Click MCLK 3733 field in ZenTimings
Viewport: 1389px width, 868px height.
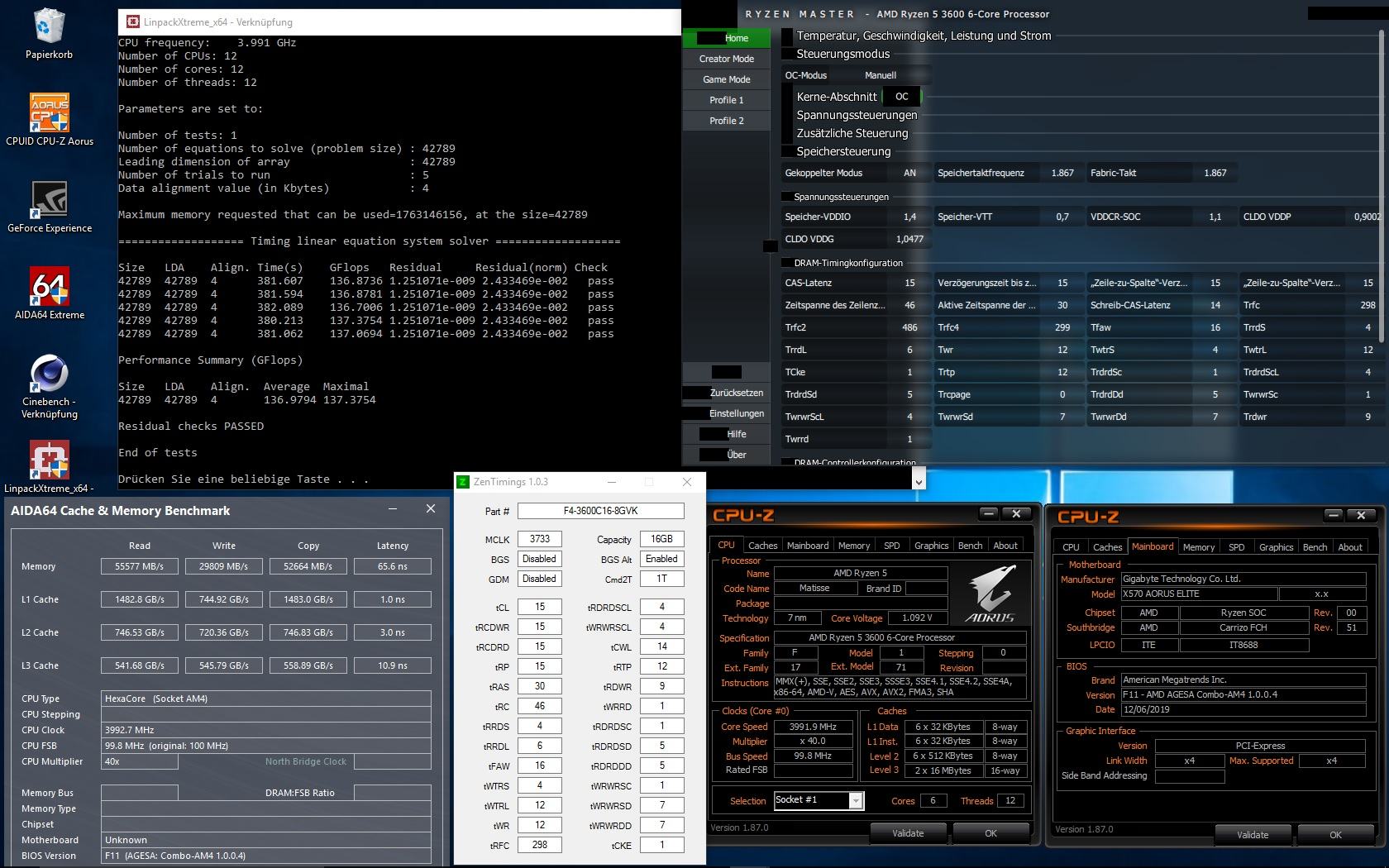540,539
